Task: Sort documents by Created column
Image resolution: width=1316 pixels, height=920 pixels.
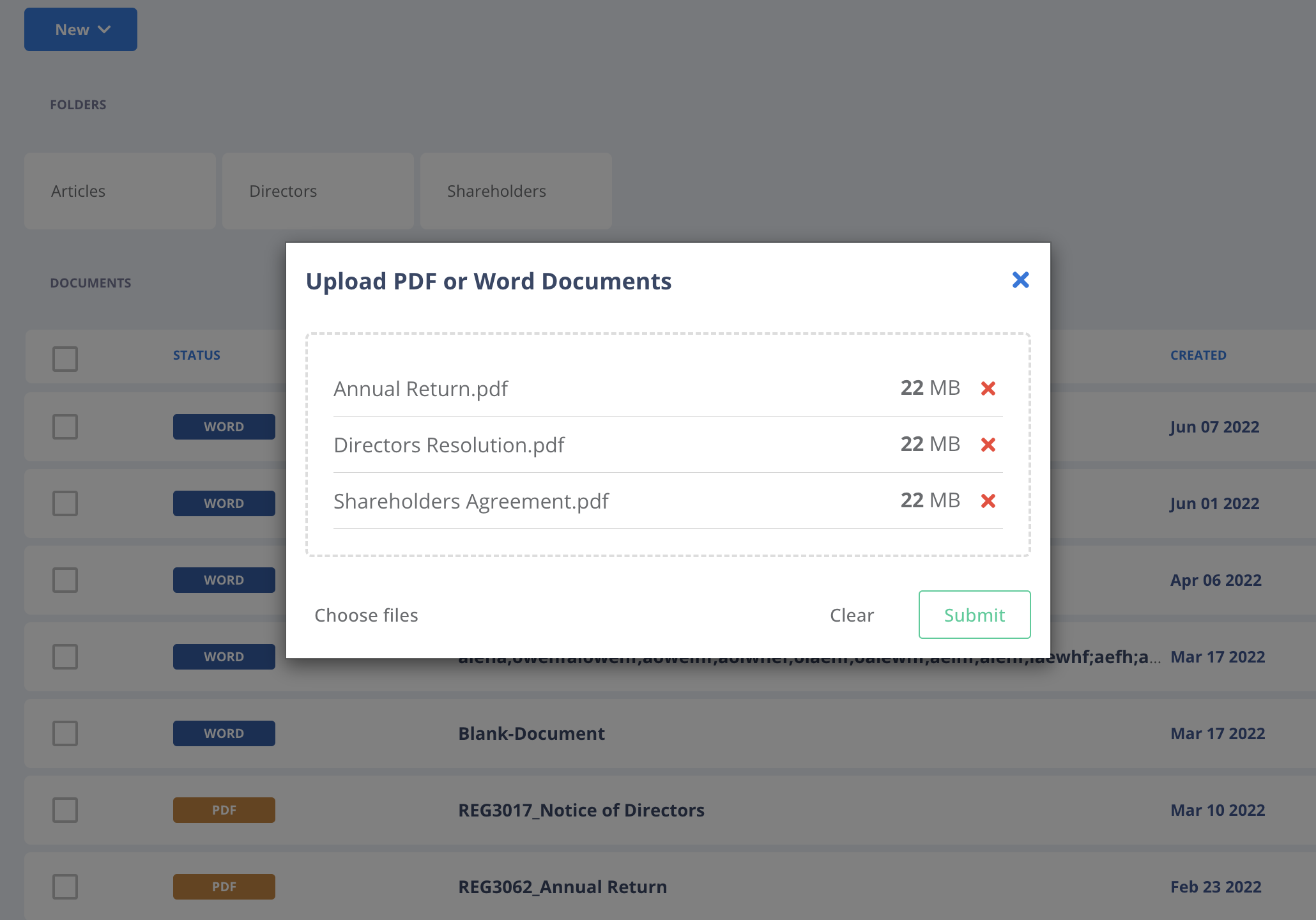Action: [1198, 355]
